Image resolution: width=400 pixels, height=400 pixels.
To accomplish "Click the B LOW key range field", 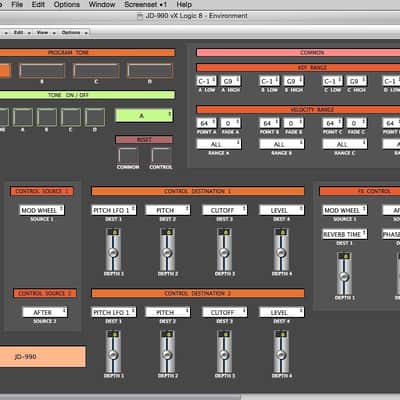I will [269, 81].
